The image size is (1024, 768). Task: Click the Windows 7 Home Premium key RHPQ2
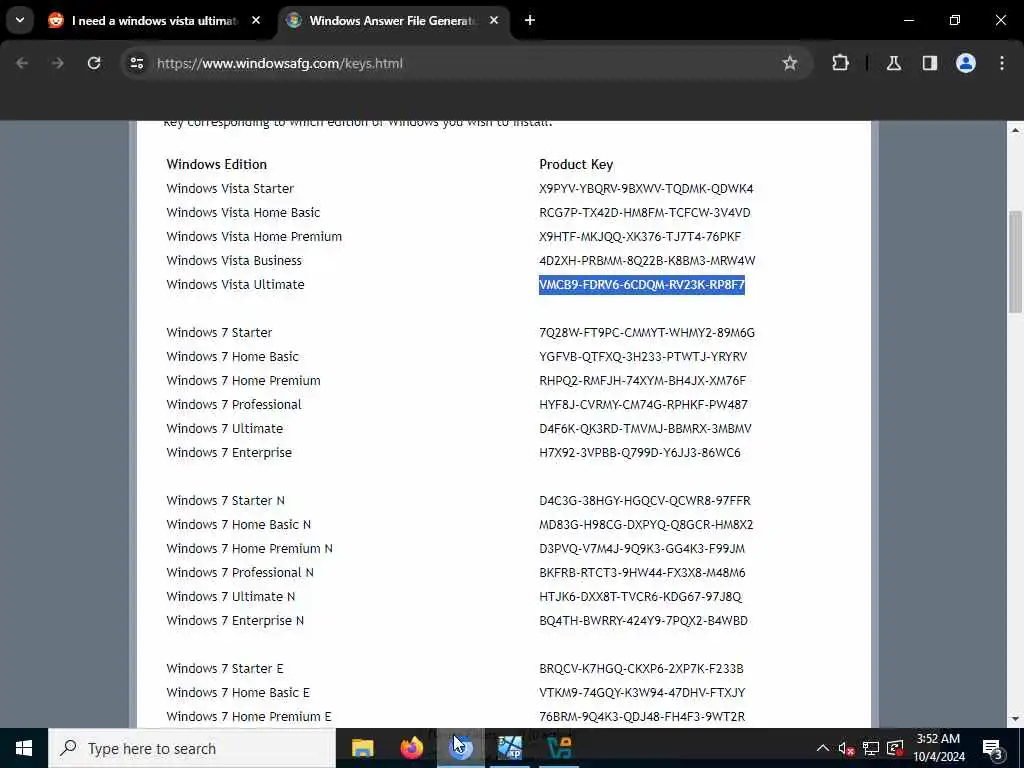(x=642, y=381)
